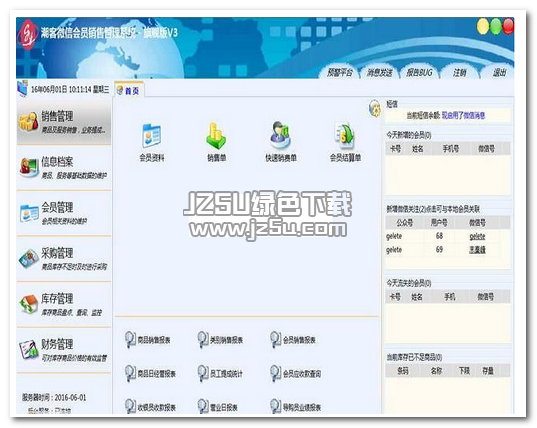The width and height of the screenshot is (537, 428).
Task: Open the 导购员业绩报表 report
Action: tap(296, 407)
